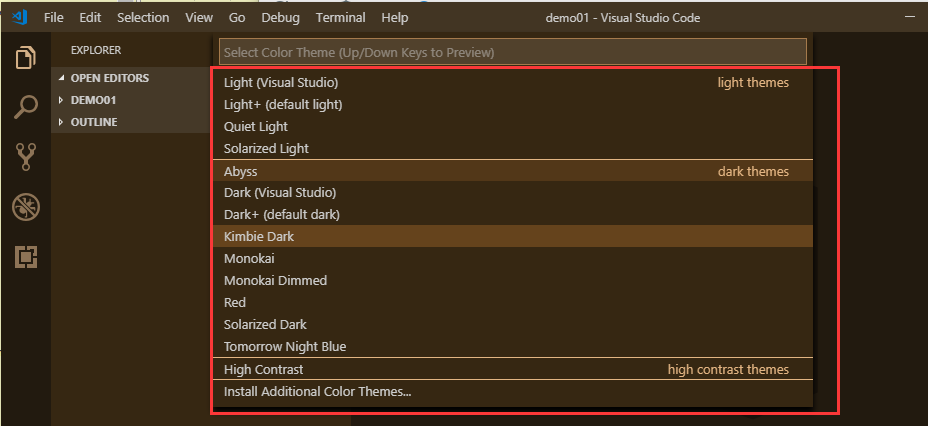The width and height of the screenshot is (928, 426).
Task: Expand the DEMO01 folder section
Action: 93,100
